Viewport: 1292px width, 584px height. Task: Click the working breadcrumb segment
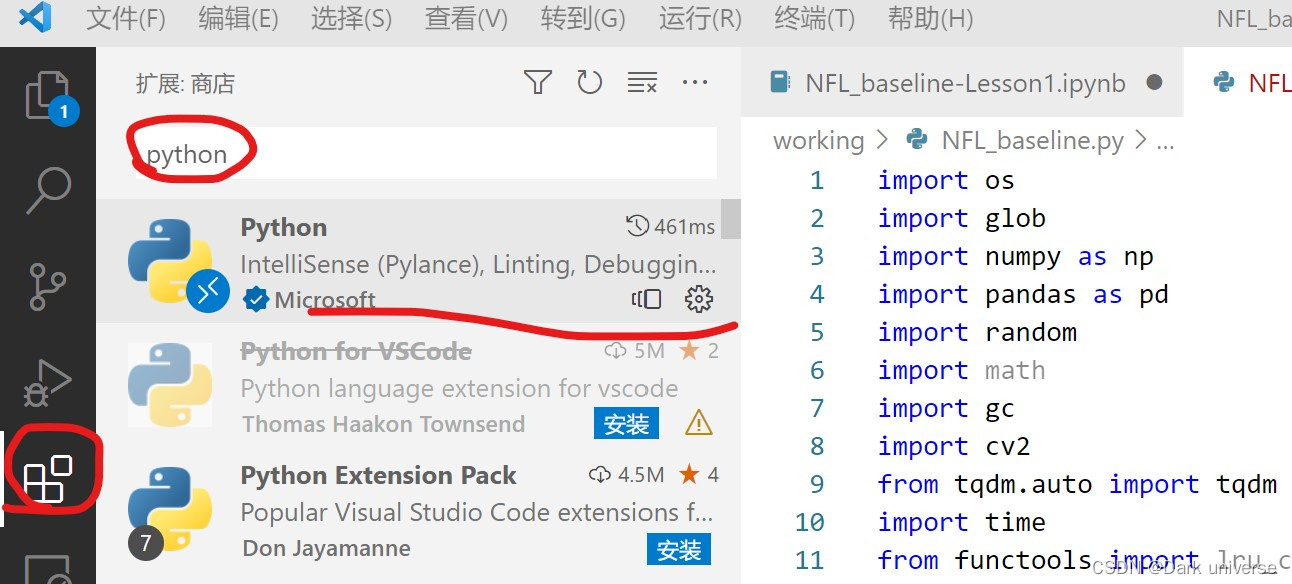(x=818, y=141)
